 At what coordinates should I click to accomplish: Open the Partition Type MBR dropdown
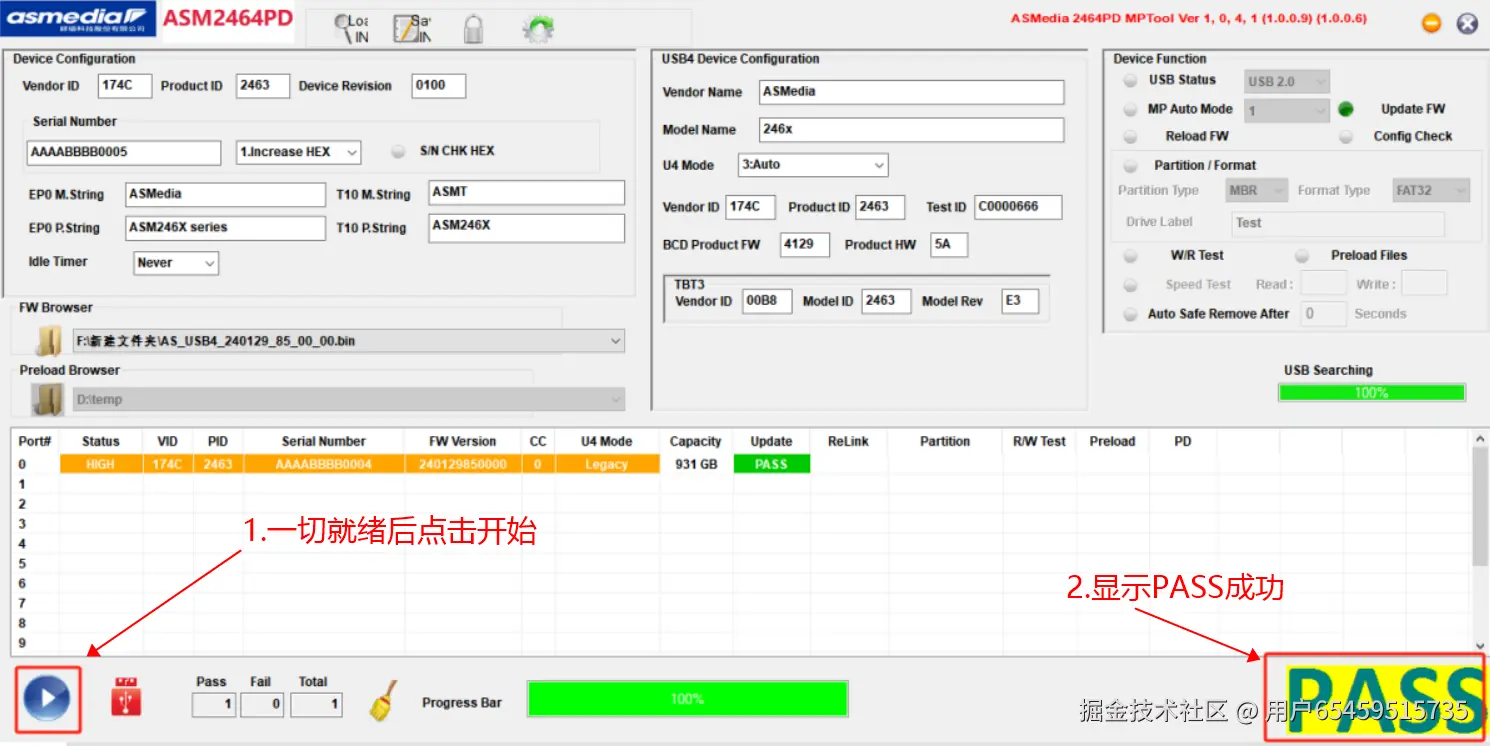[x=1257, y=190]
